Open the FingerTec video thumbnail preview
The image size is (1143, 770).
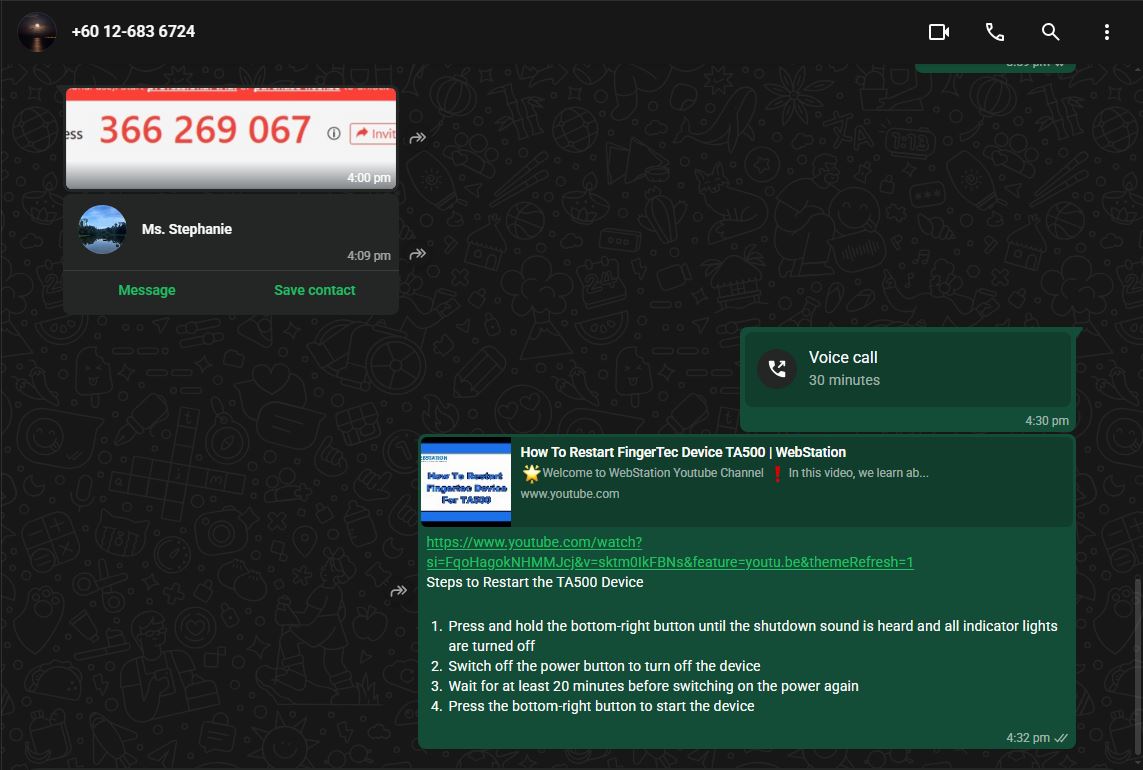(x=466, y=481)
